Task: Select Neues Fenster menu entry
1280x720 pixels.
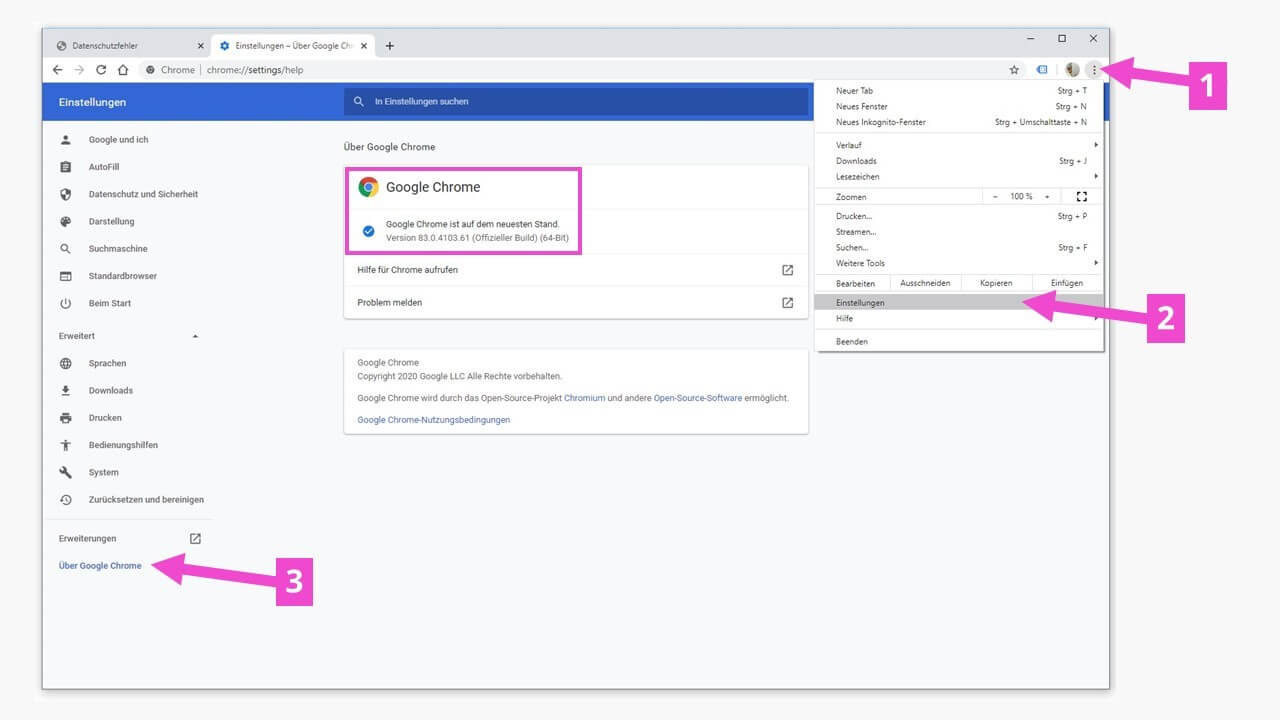Action: pos(959,106)
